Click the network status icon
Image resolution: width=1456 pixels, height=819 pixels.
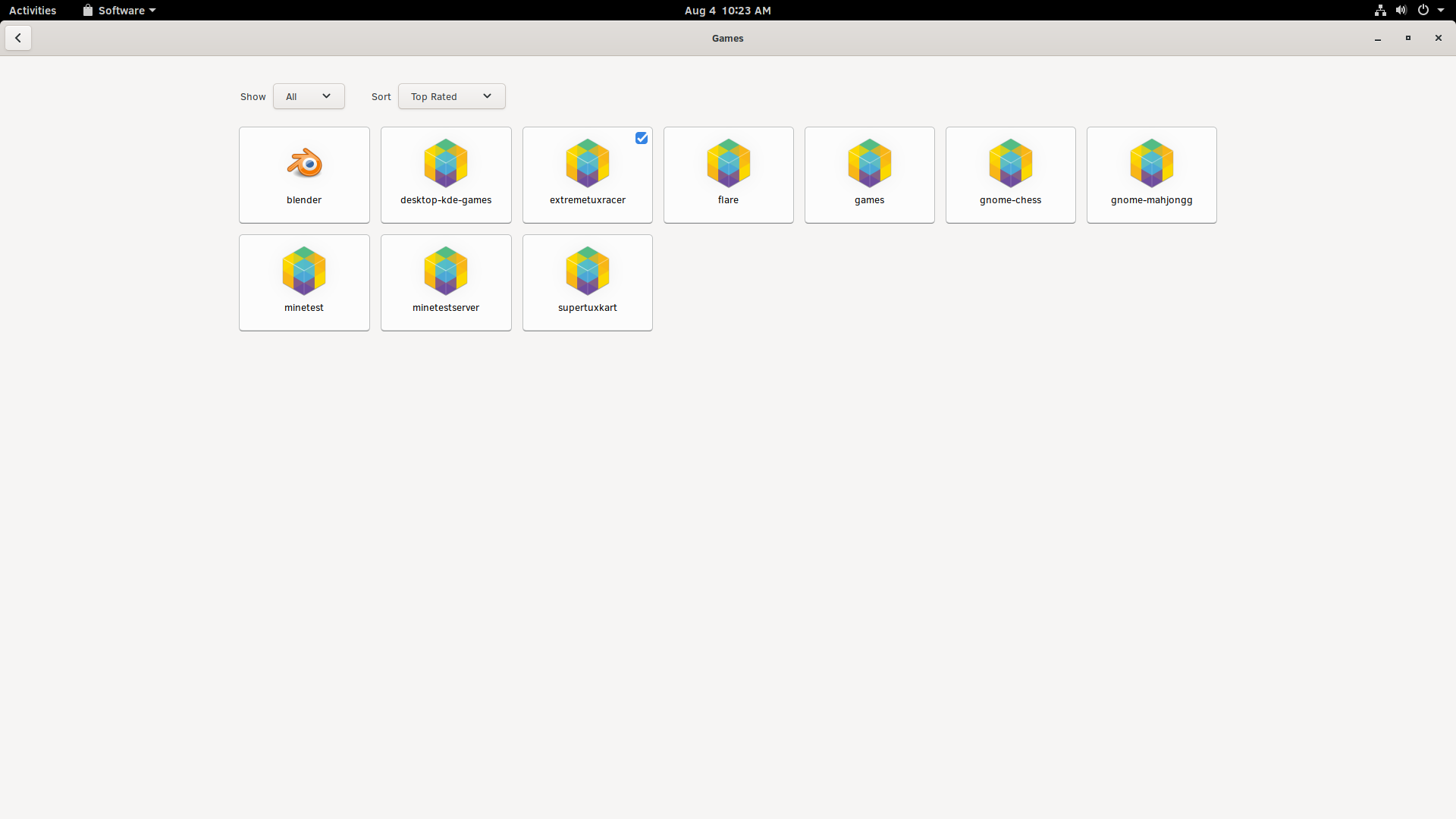coord(1380,11)
